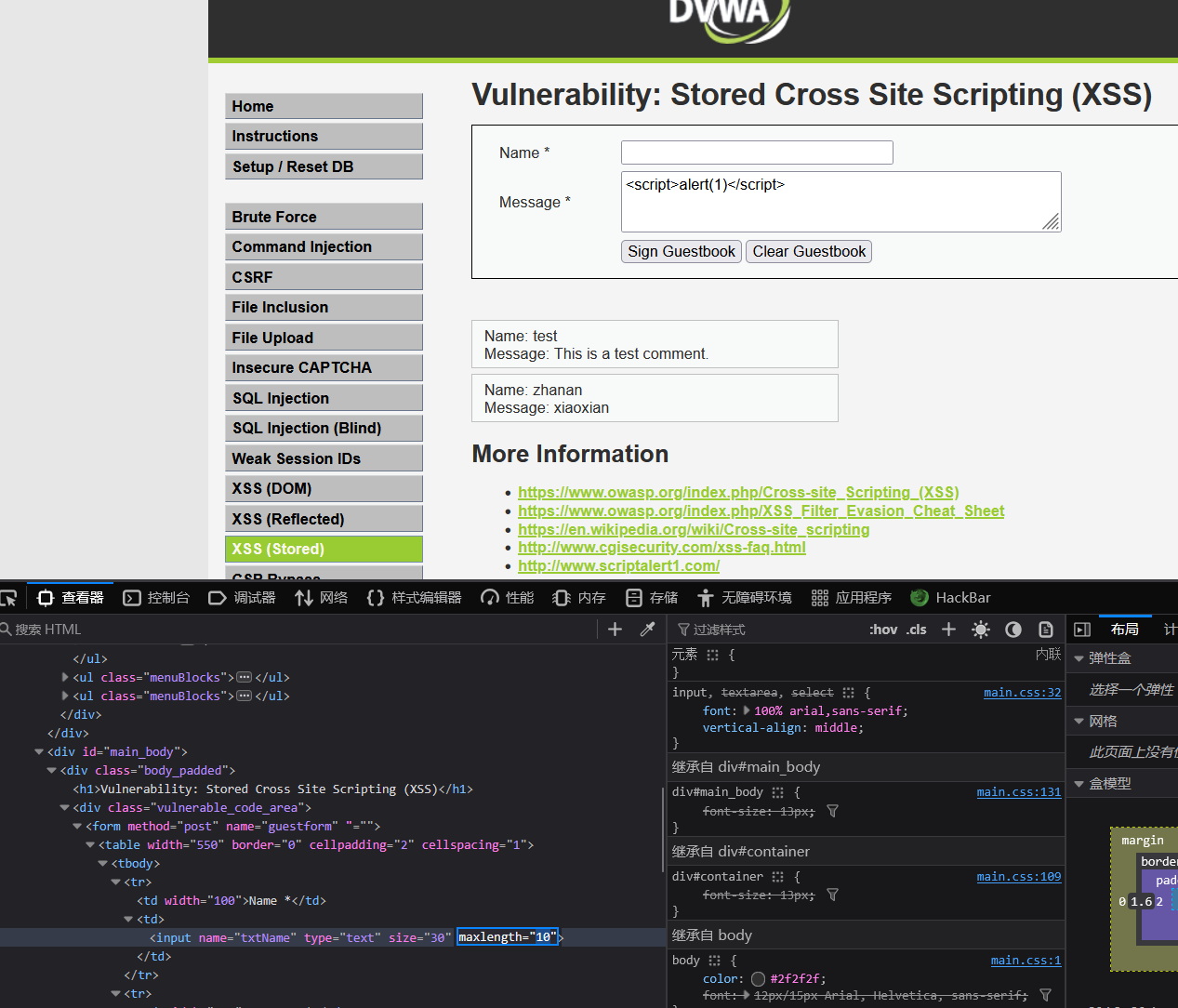Edit the box model margin value 0
The width and height of the screenshot is (1178, 1008).
coord(1122,901)
